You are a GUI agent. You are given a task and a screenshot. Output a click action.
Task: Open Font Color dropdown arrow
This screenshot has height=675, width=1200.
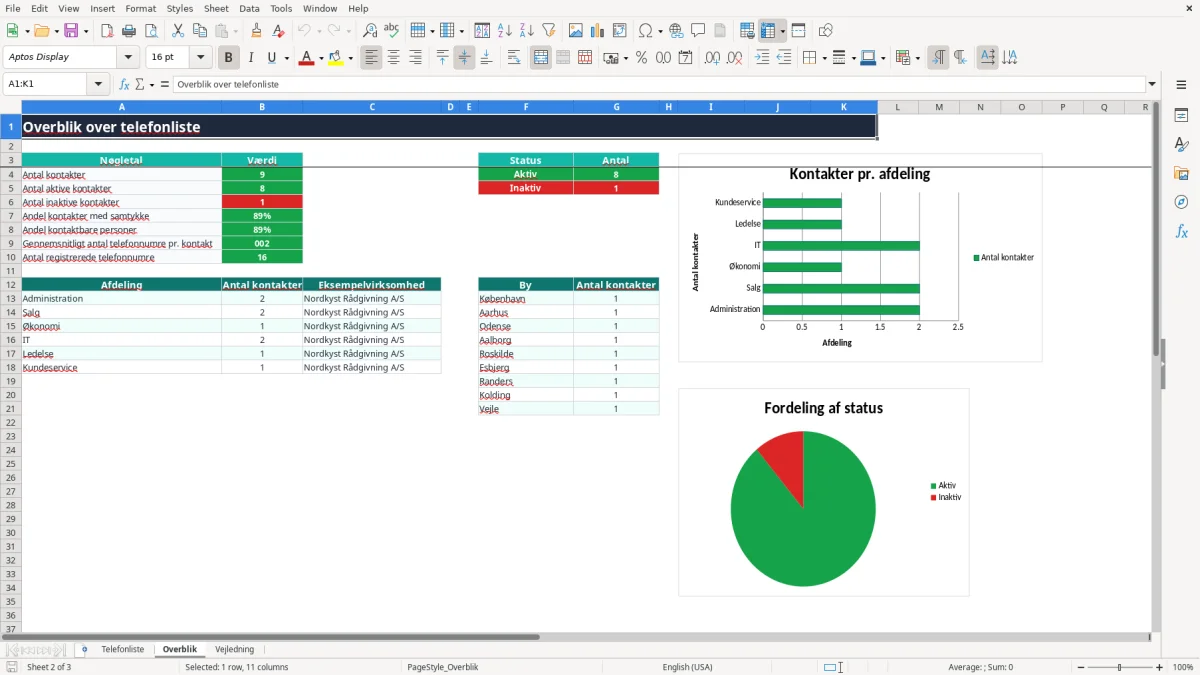click(321, 58)
